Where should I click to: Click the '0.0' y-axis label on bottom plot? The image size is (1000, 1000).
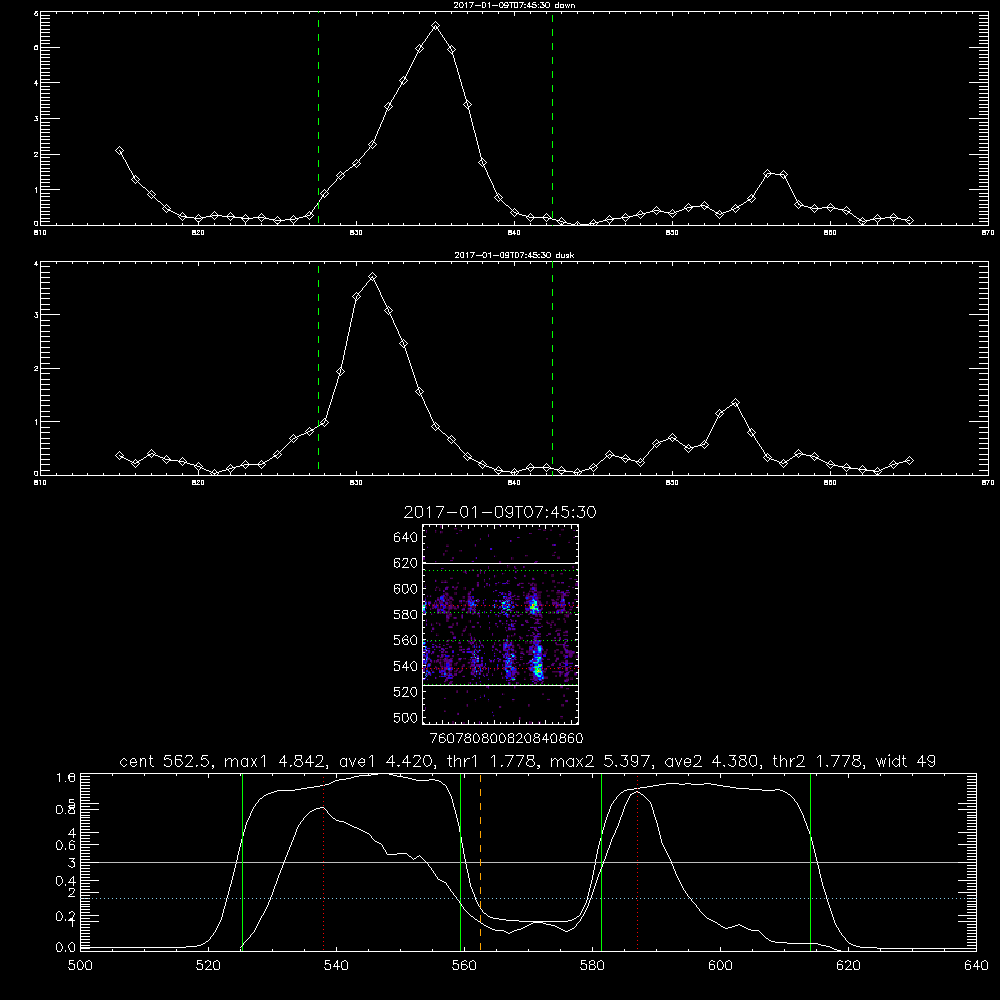[x=66, y=947]
